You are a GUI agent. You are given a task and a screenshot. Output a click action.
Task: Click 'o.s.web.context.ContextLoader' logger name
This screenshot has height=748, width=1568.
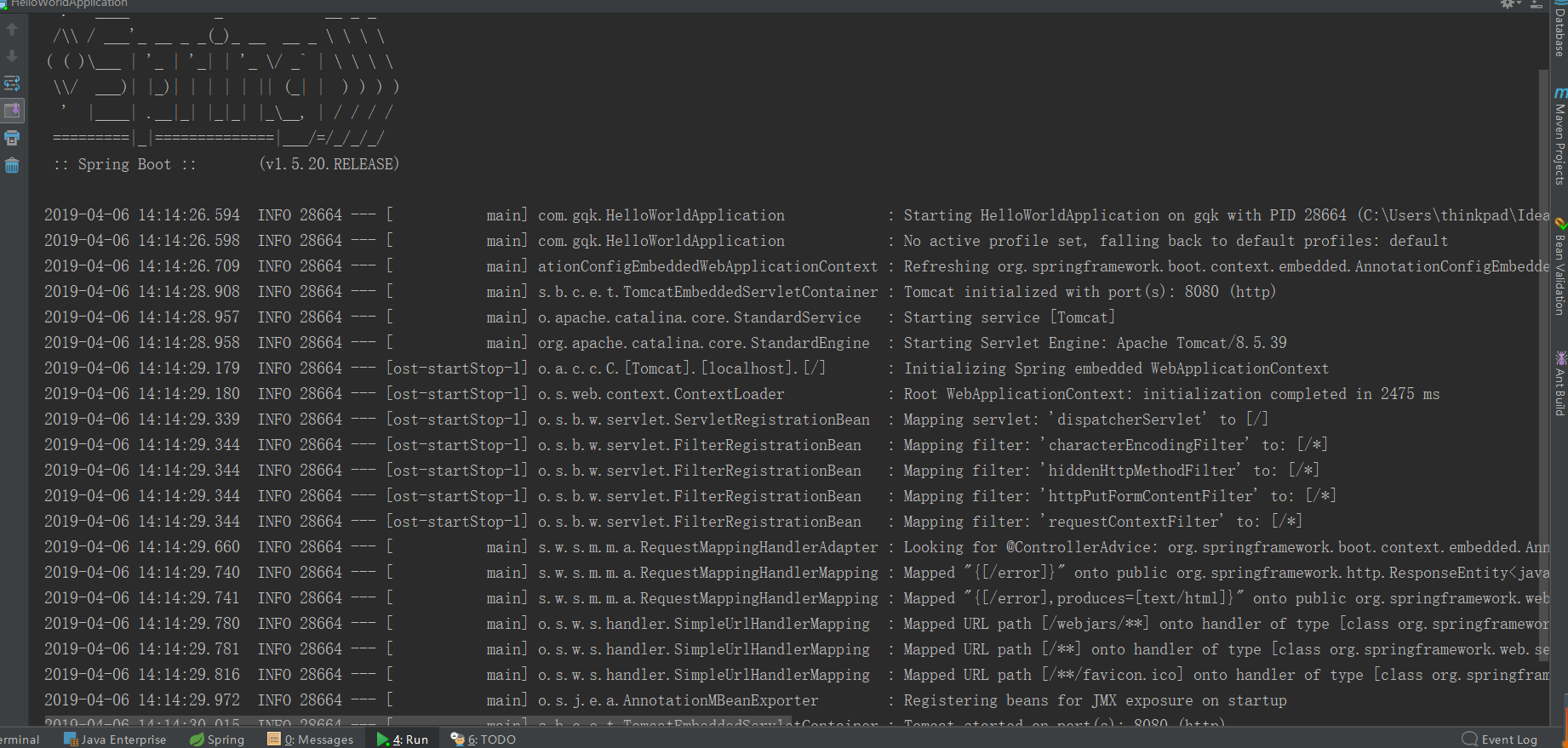coord(661,394)
